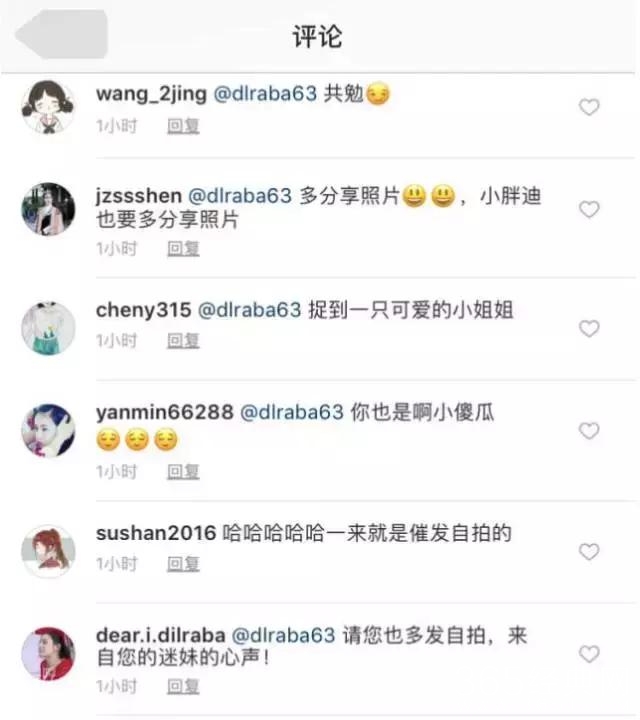Open the dear.i.dilraba username link
The width and height of the screenshot is (640, 720).
pyautogui.click(x=161, y=636)
